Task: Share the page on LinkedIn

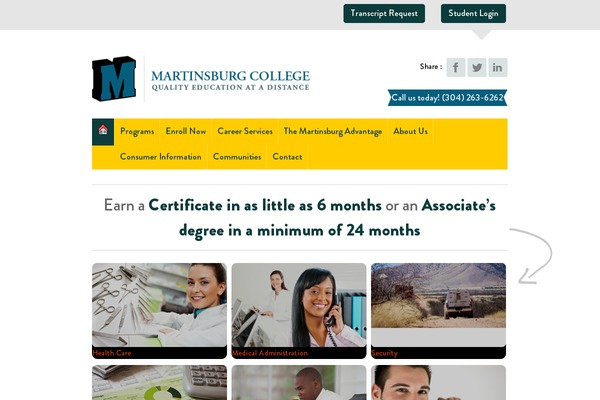Action: click(x=498, y=67)
